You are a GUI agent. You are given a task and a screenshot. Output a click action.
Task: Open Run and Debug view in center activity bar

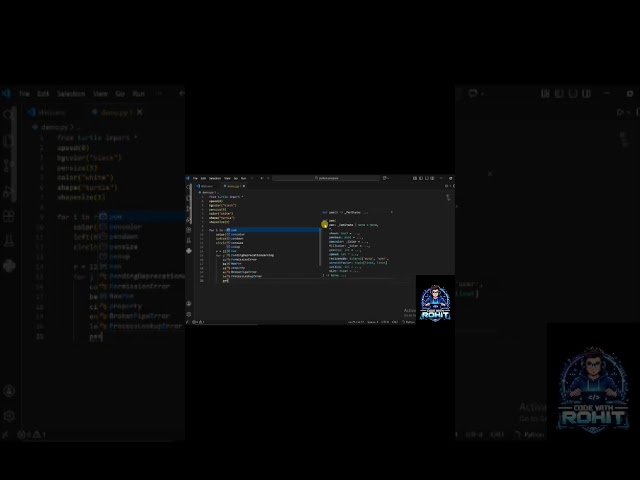coord(189,220)
